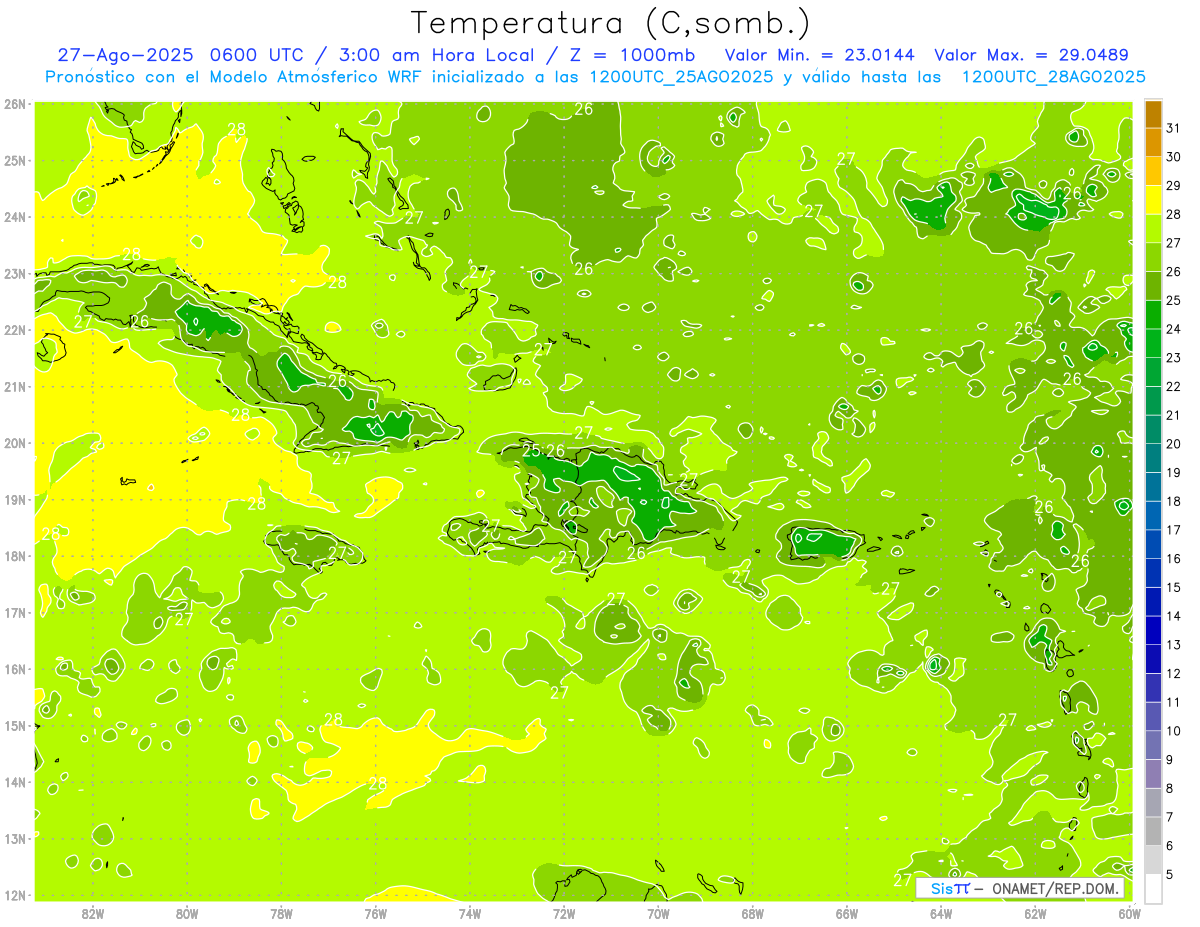
Task: Click the 78W longitude axis label
Action: point(282,913)
